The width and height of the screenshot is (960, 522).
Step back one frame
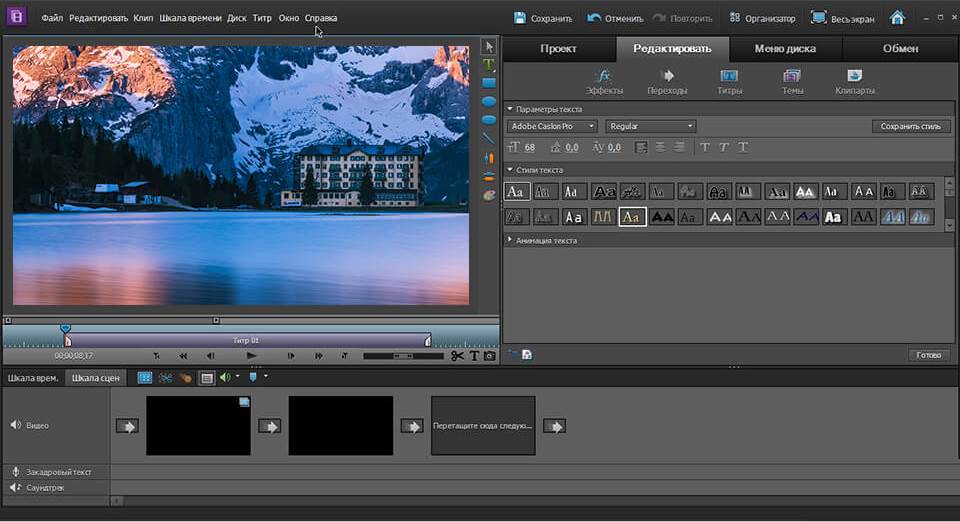(x=210, y=356)
